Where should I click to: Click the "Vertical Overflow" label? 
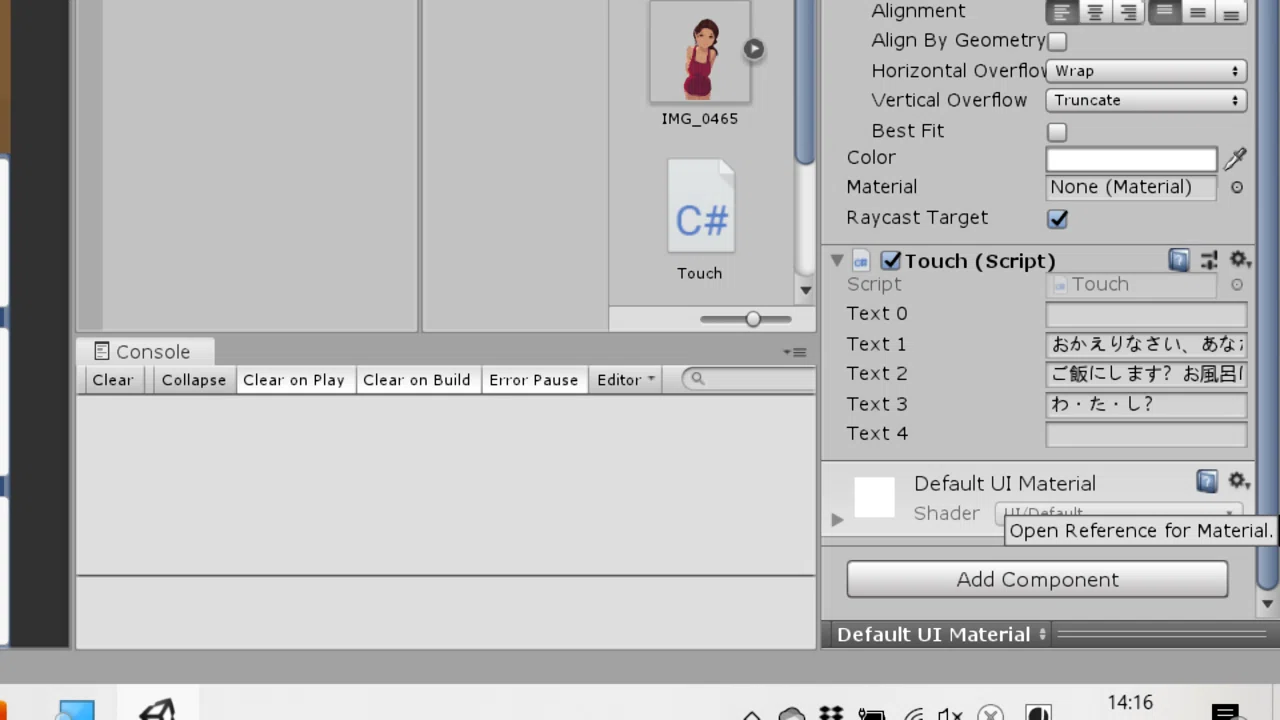point(949,100)
